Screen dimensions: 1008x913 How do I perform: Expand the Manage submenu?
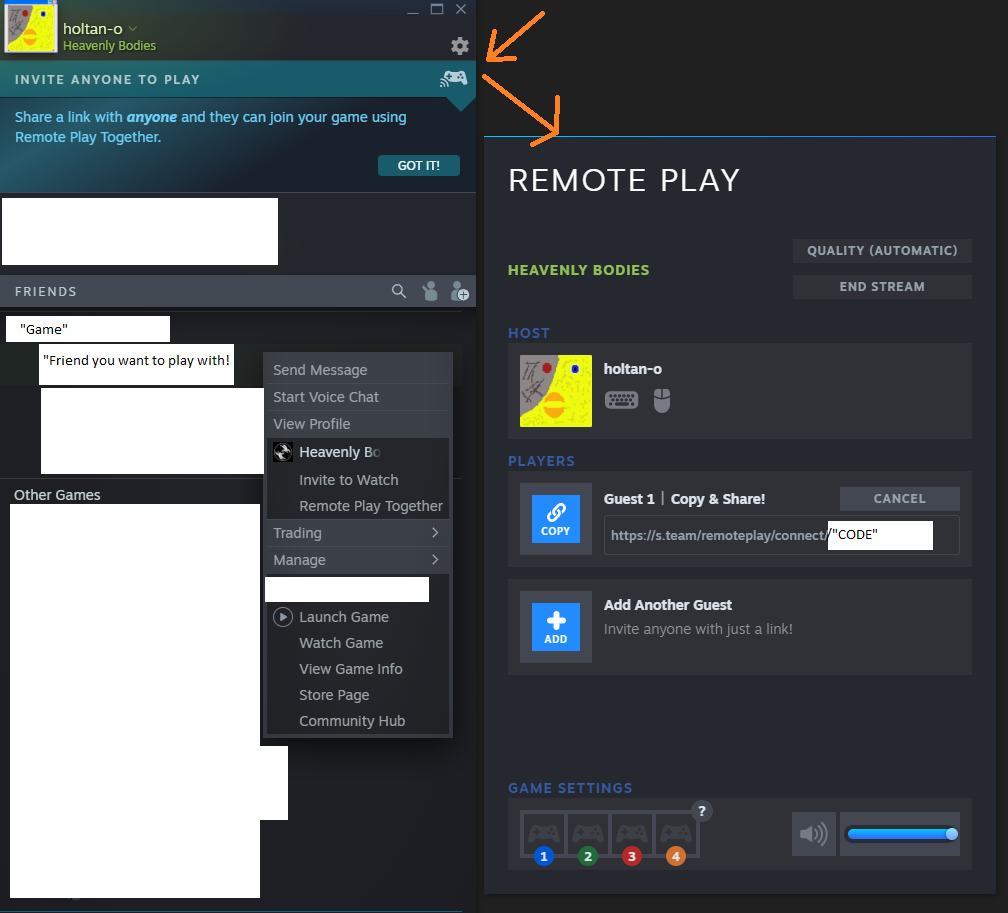point(357,560)
